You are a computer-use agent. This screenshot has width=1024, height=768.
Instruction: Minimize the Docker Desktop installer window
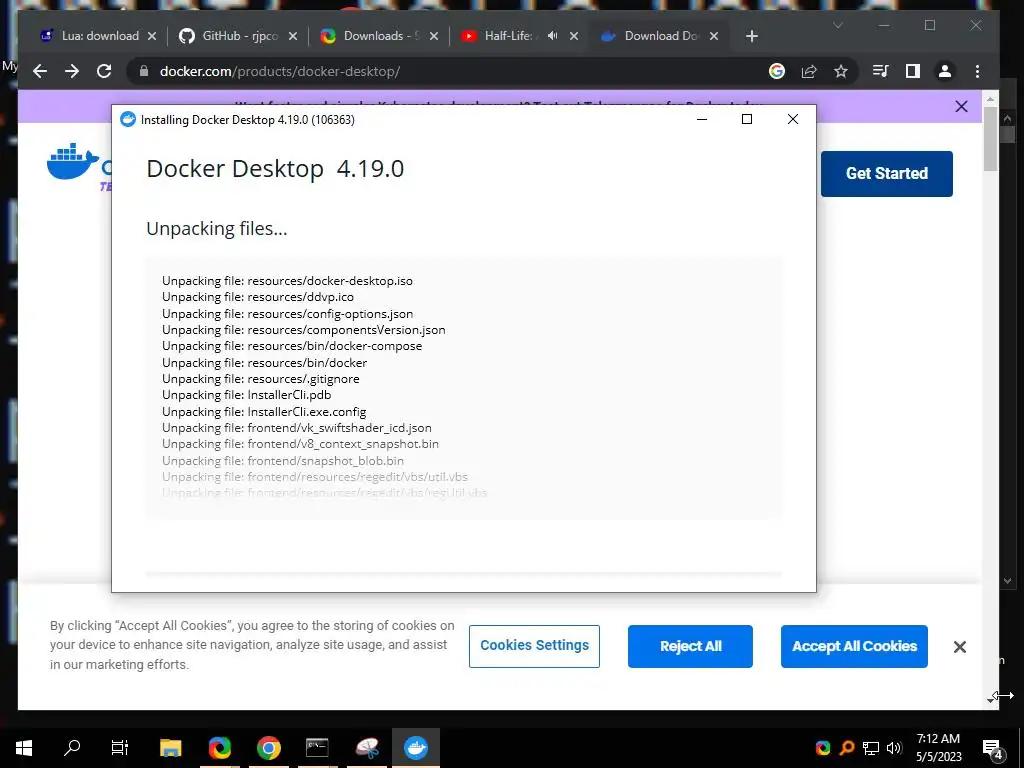(702, 119)
